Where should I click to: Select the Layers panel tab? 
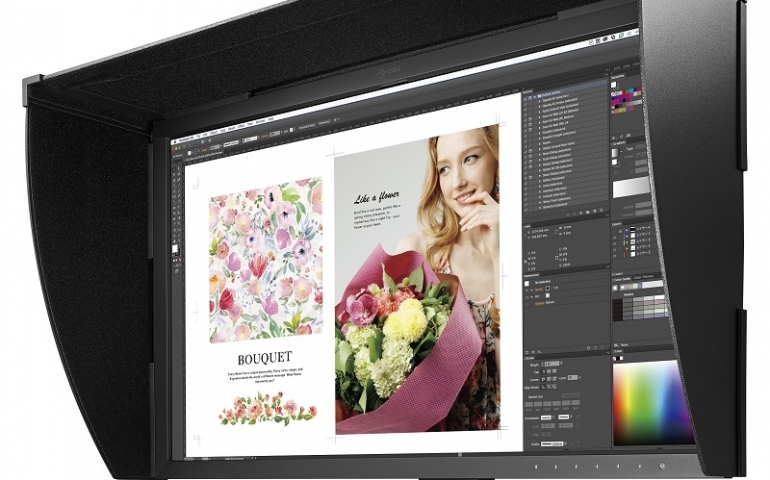(x=617, y=224)
